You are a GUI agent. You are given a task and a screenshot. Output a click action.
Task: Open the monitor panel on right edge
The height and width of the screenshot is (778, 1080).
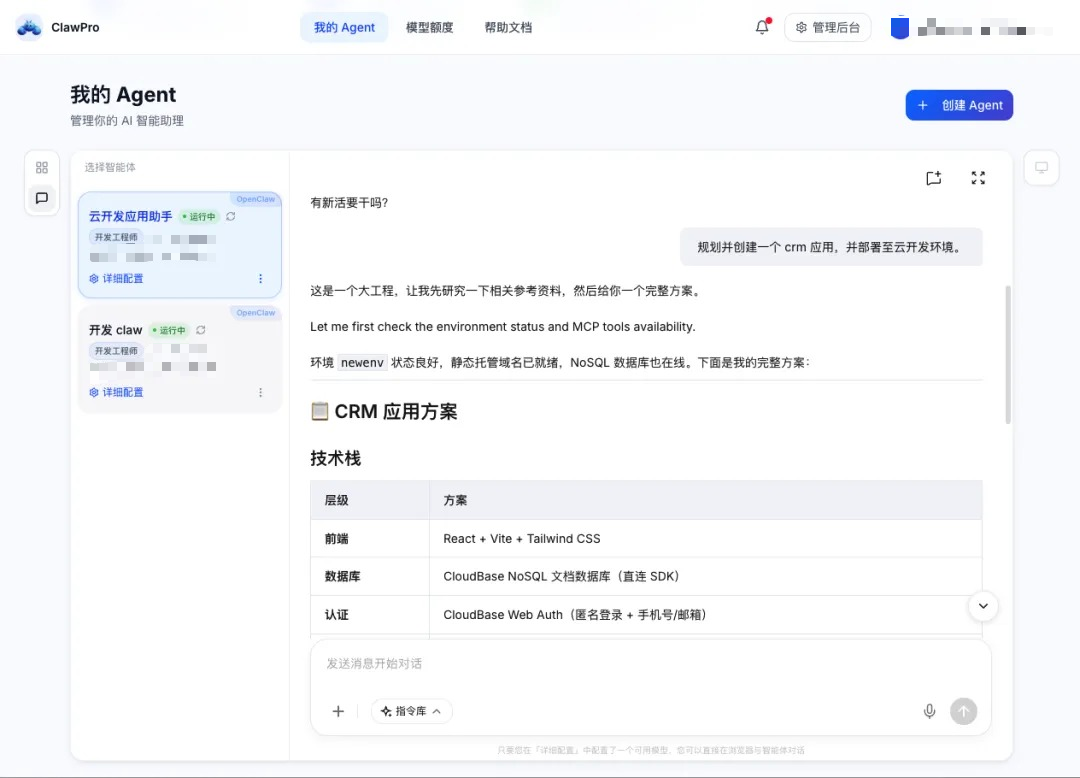coord(1041,167)
